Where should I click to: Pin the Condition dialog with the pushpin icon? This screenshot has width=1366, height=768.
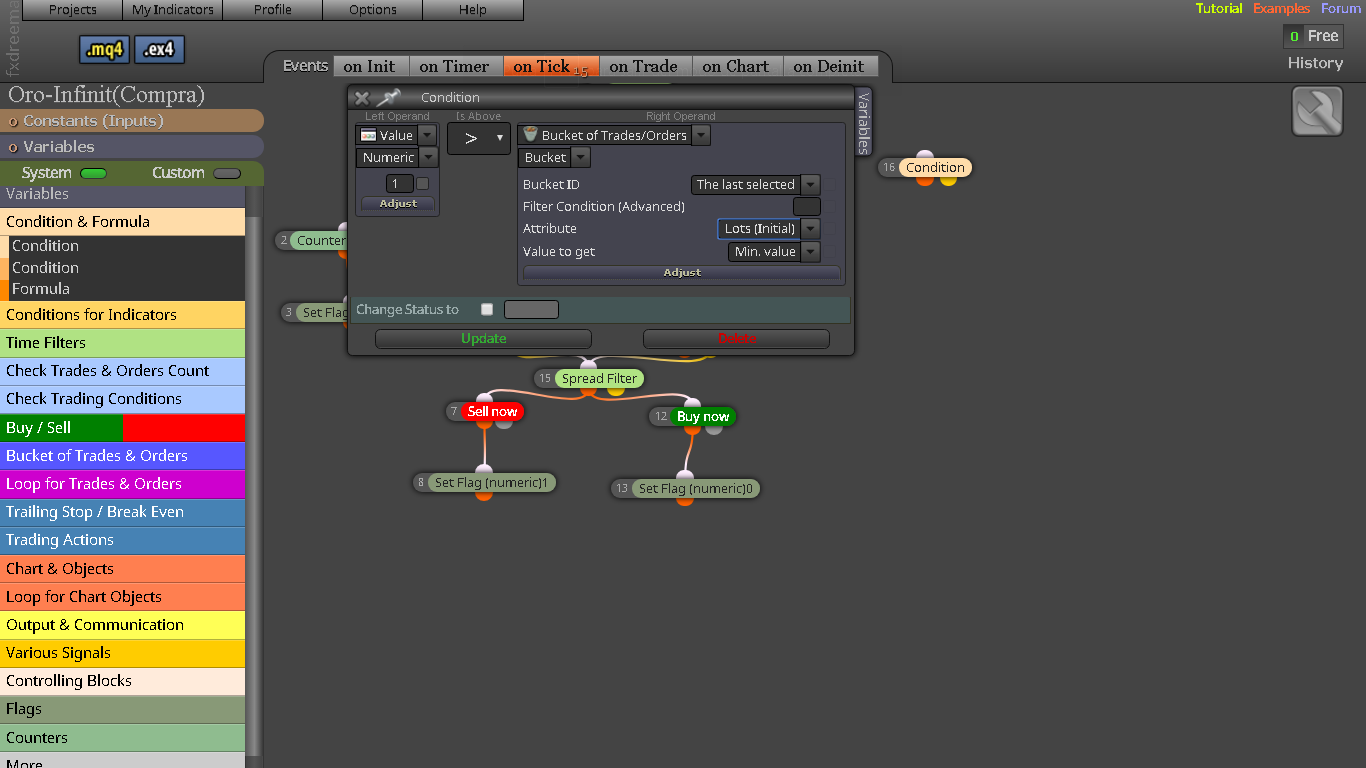(388, 97)
